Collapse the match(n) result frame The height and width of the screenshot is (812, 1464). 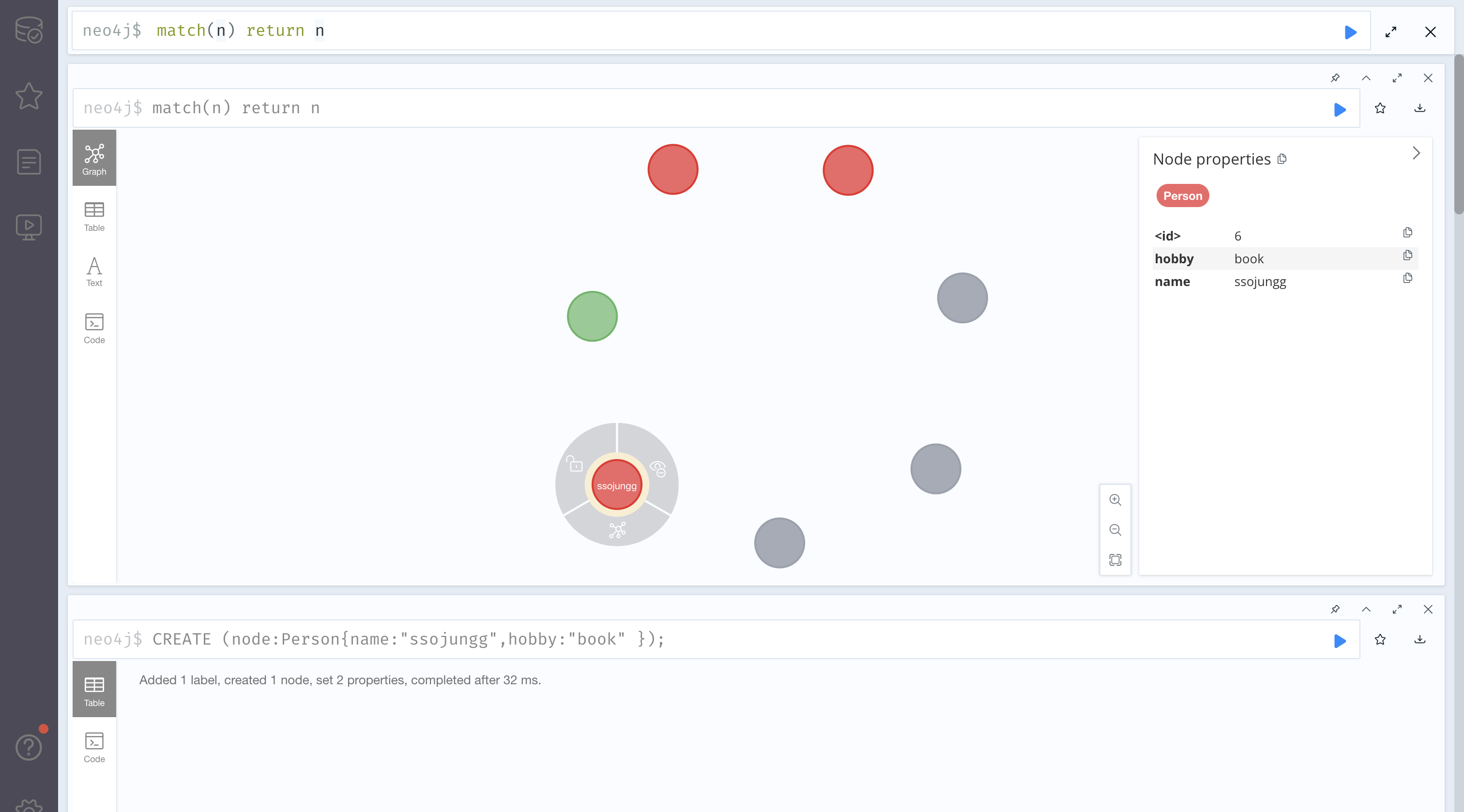point(1366,78)
